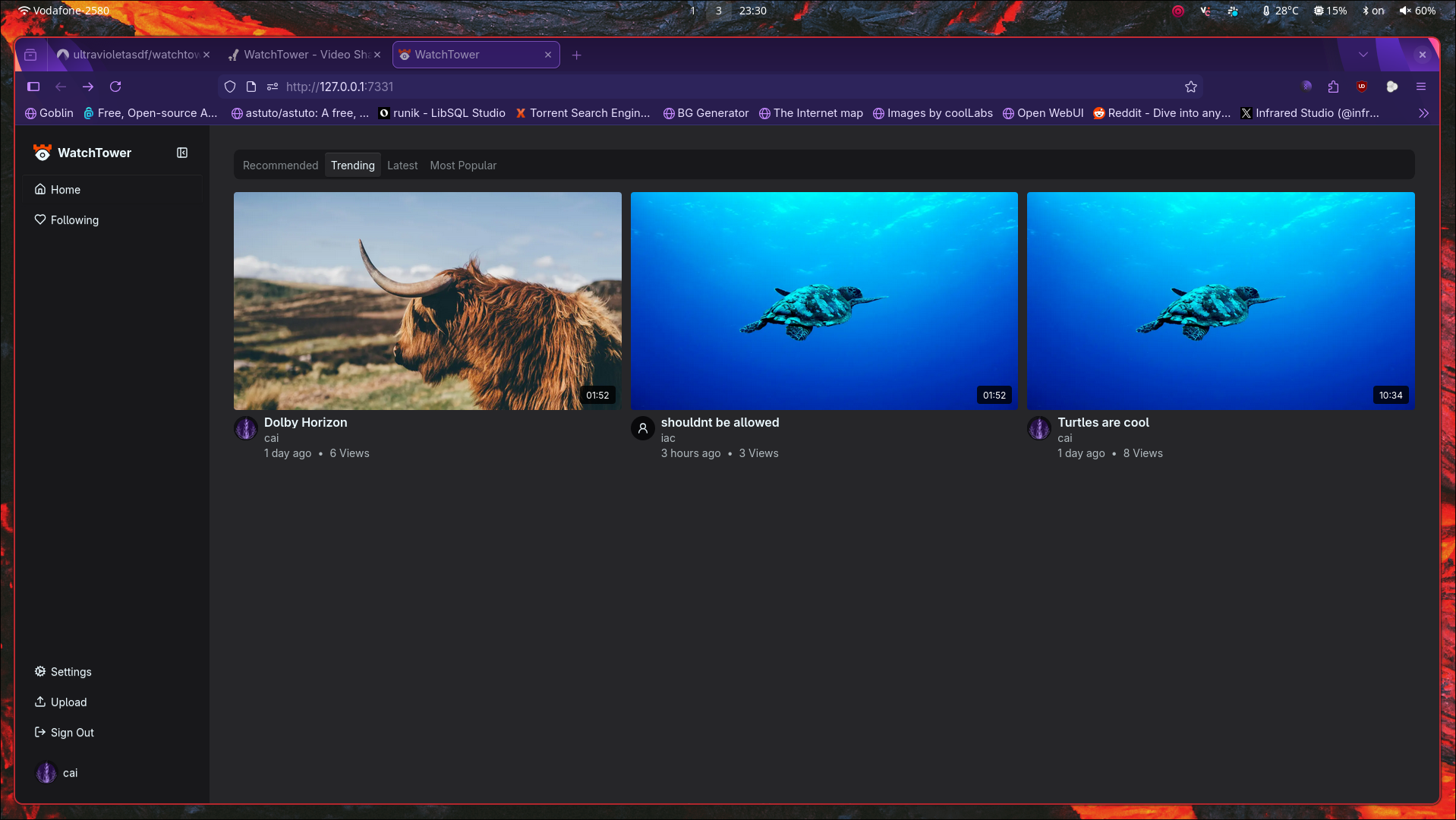Show Most Popular videos tab
The width and height of the screenshot is (1456, 820).
pyautogui.click(x=463, y=166)
